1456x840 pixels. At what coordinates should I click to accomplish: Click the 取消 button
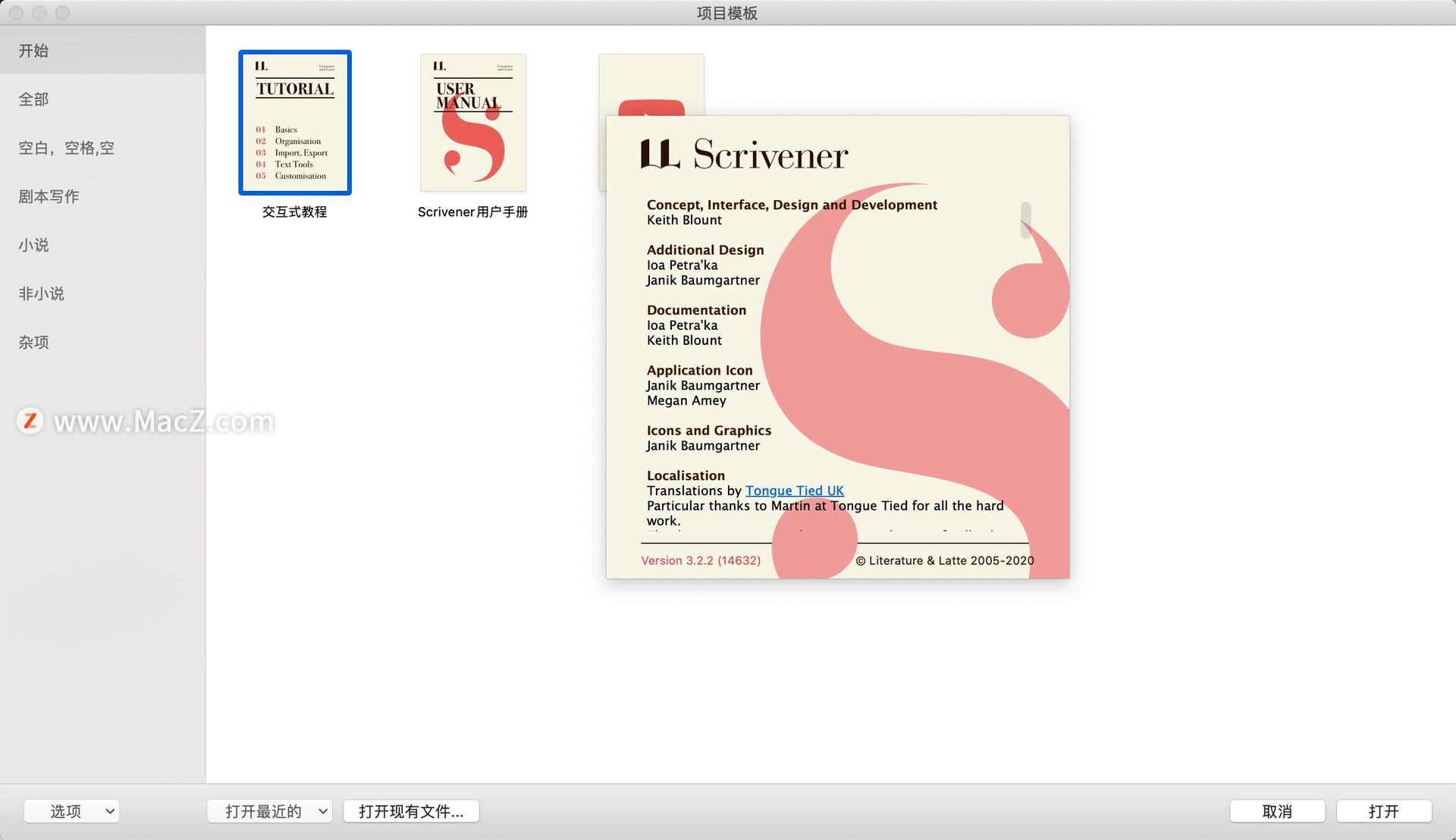(1277, 811)
